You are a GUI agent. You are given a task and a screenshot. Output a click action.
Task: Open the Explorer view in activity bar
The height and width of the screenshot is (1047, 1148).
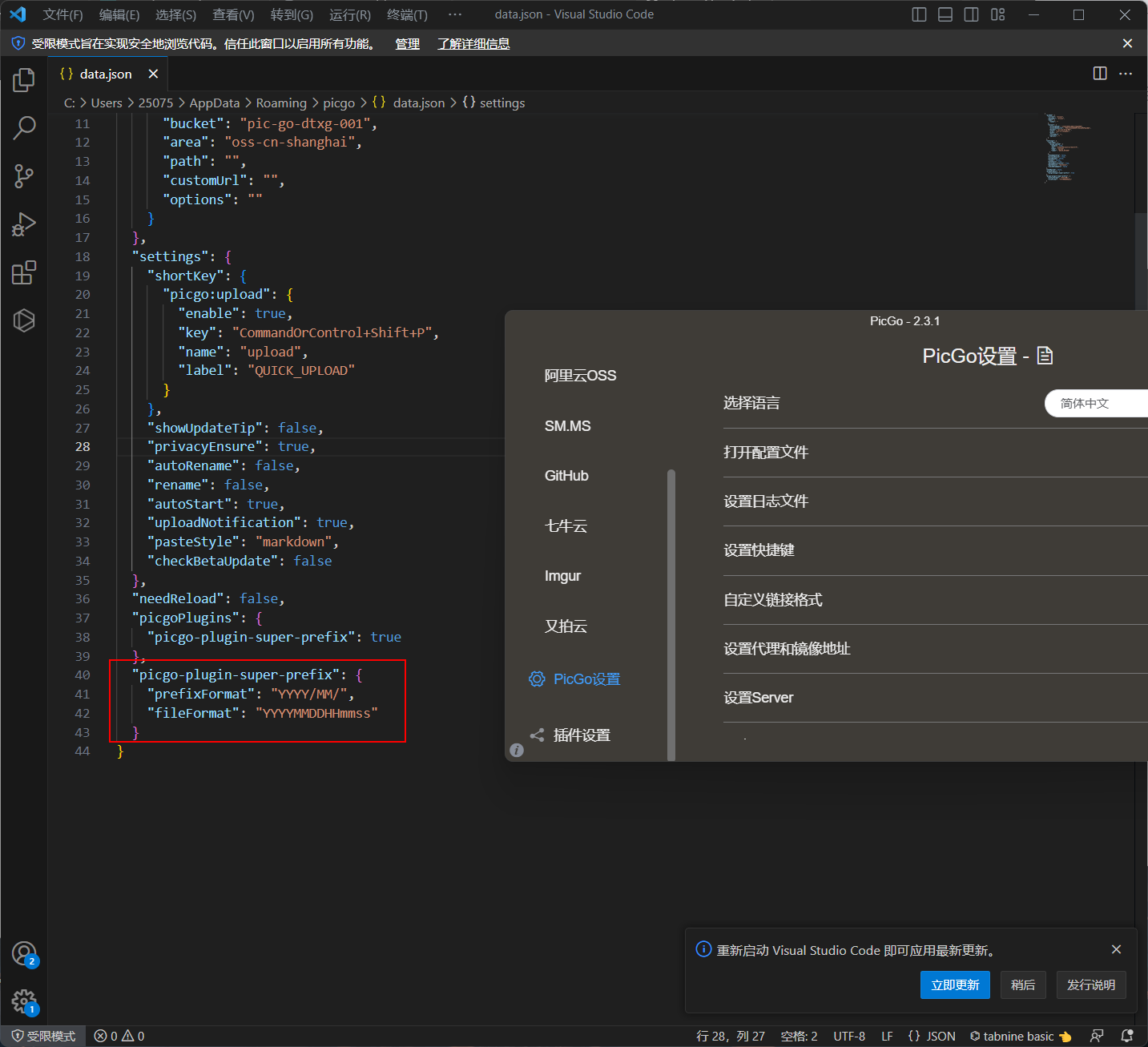pyautogui.click(x=24, y=80)
